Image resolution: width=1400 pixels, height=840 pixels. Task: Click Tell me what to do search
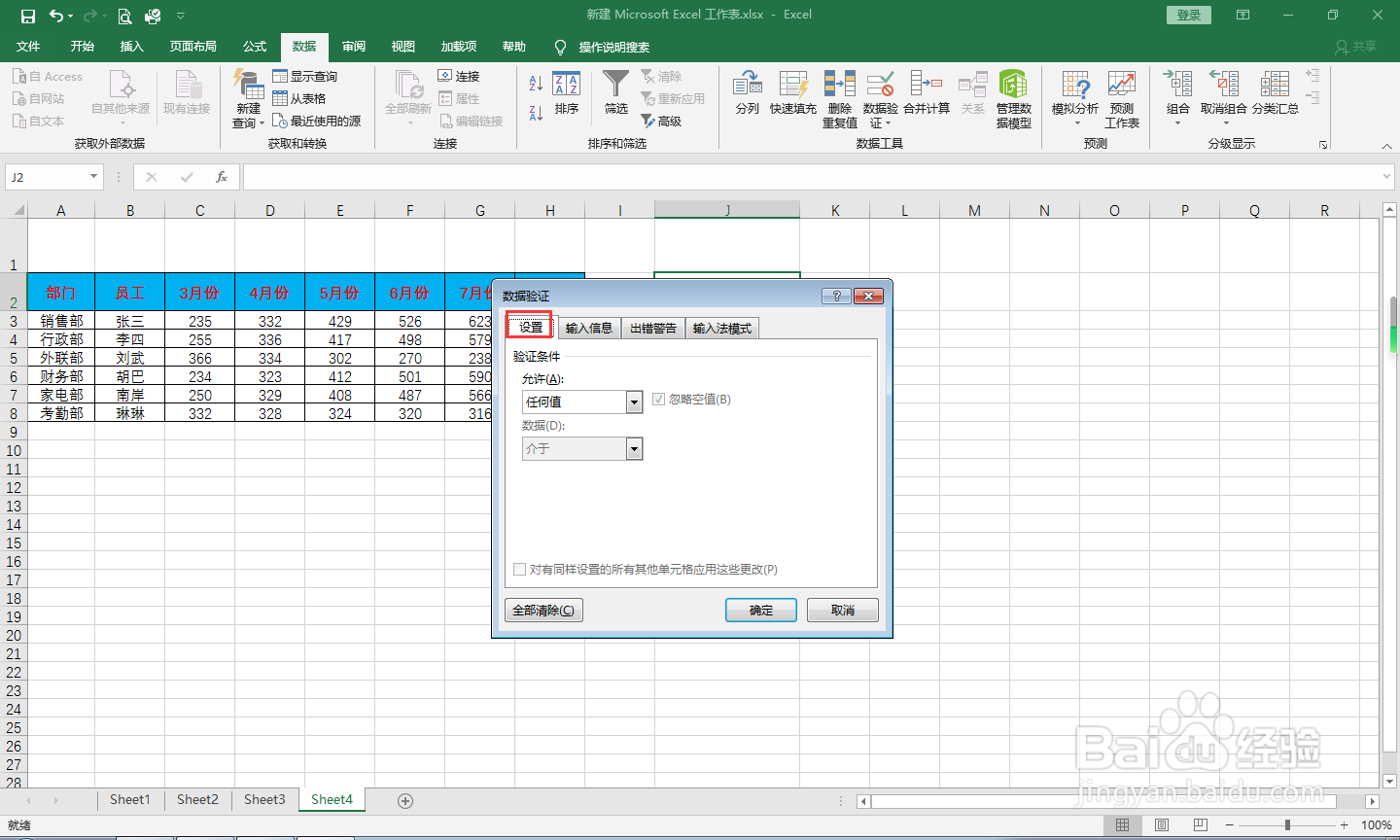point(603,47)
